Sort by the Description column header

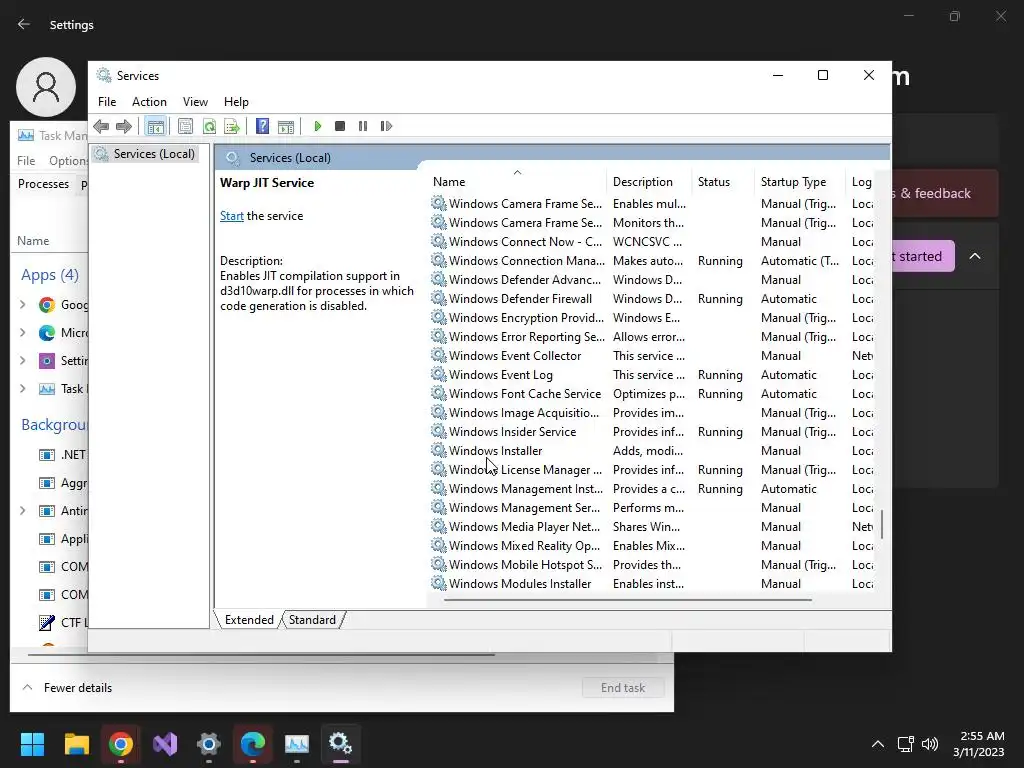click(x=649, y=182)
